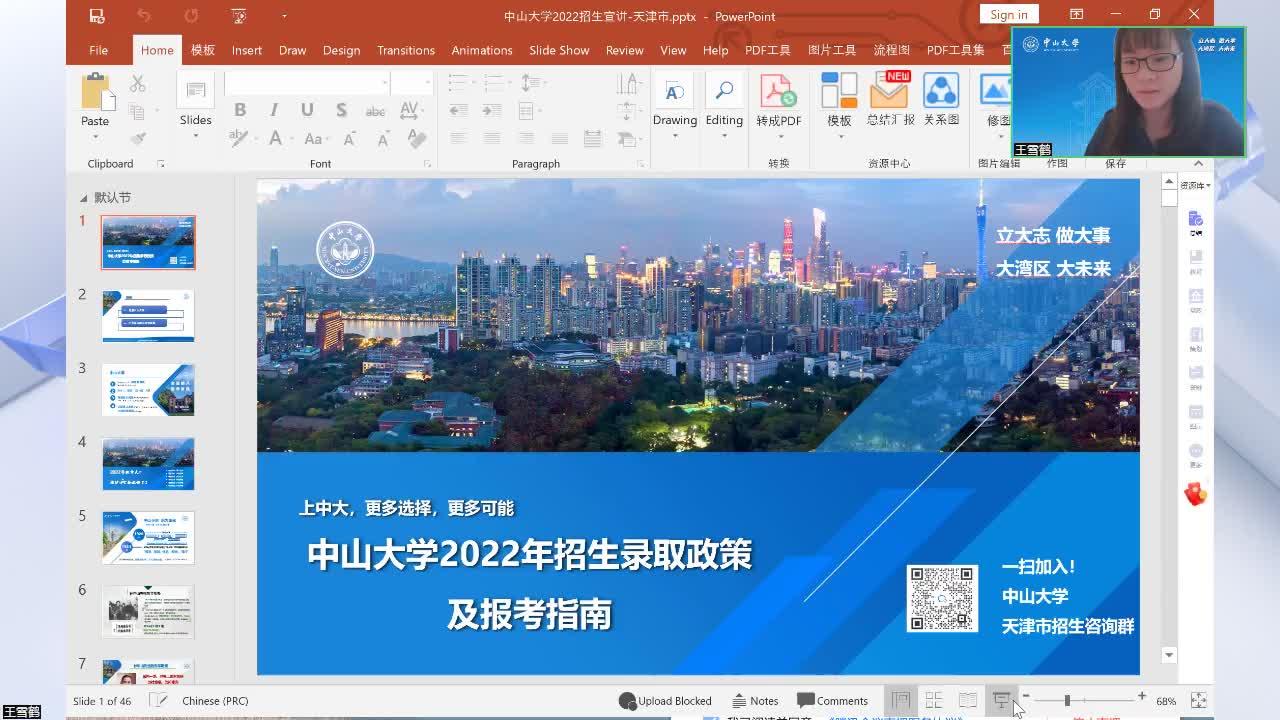The image size is (1280, 720).
Task: Collapse the ribbon with the chevron
Action: click(1198, 163)
